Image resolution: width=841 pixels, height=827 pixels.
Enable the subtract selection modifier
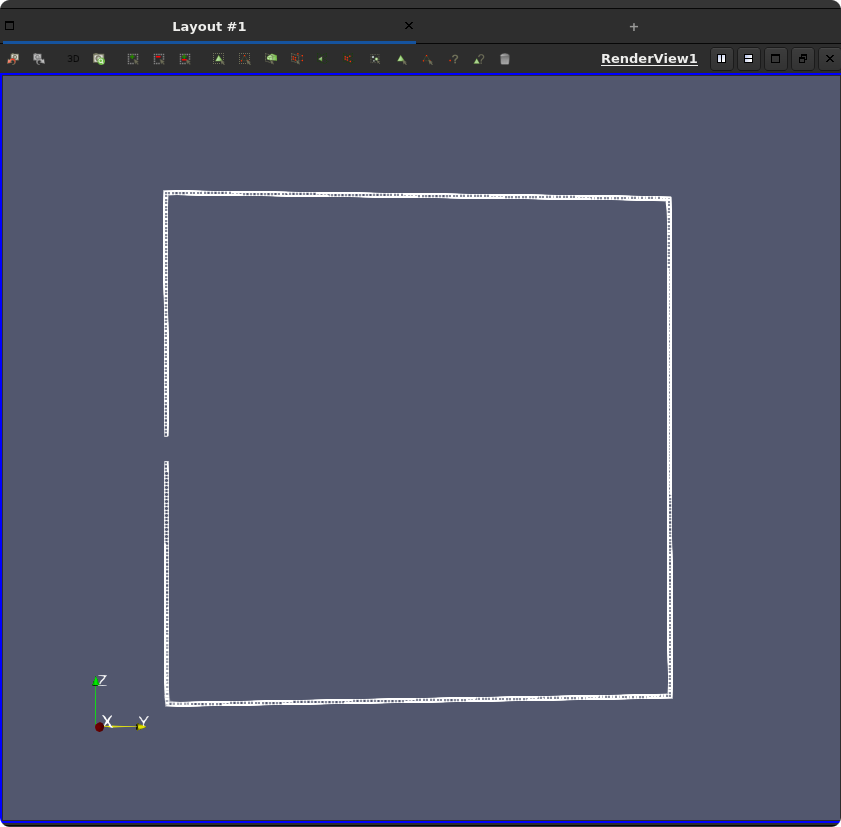pos(159,59)
